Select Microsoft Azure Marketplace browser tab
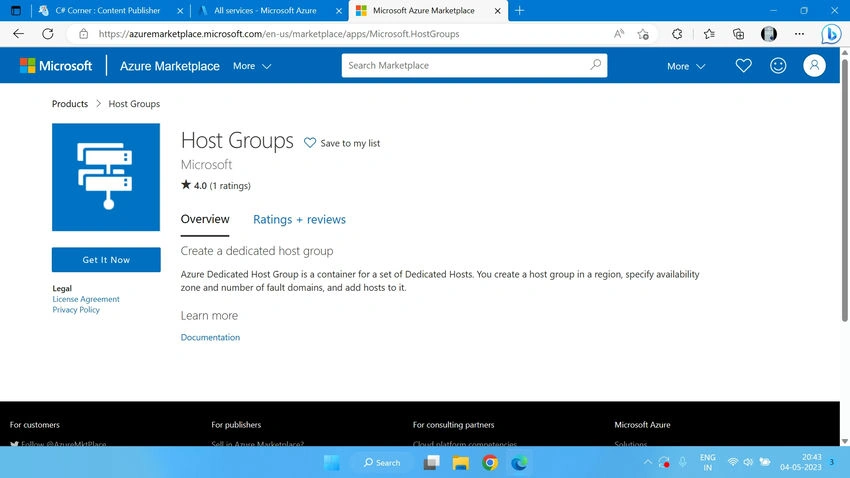 pos(423,10)
